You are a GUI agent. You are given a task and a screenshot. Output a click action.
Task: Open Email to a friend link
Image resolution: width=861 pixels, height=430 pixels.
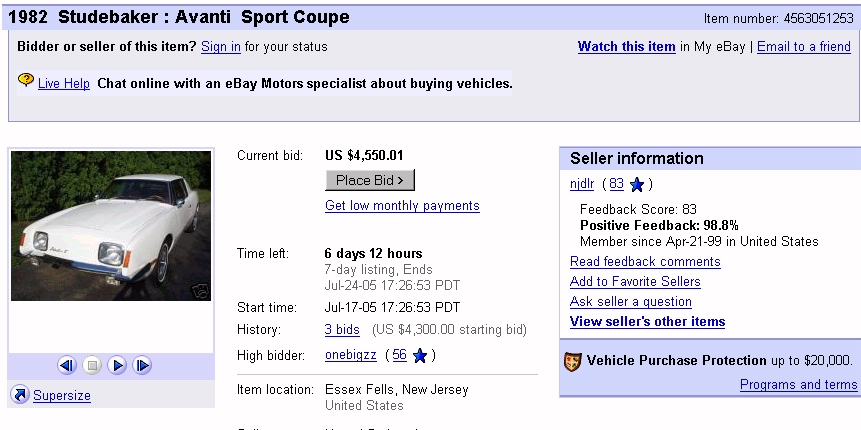tap(803, 47)
